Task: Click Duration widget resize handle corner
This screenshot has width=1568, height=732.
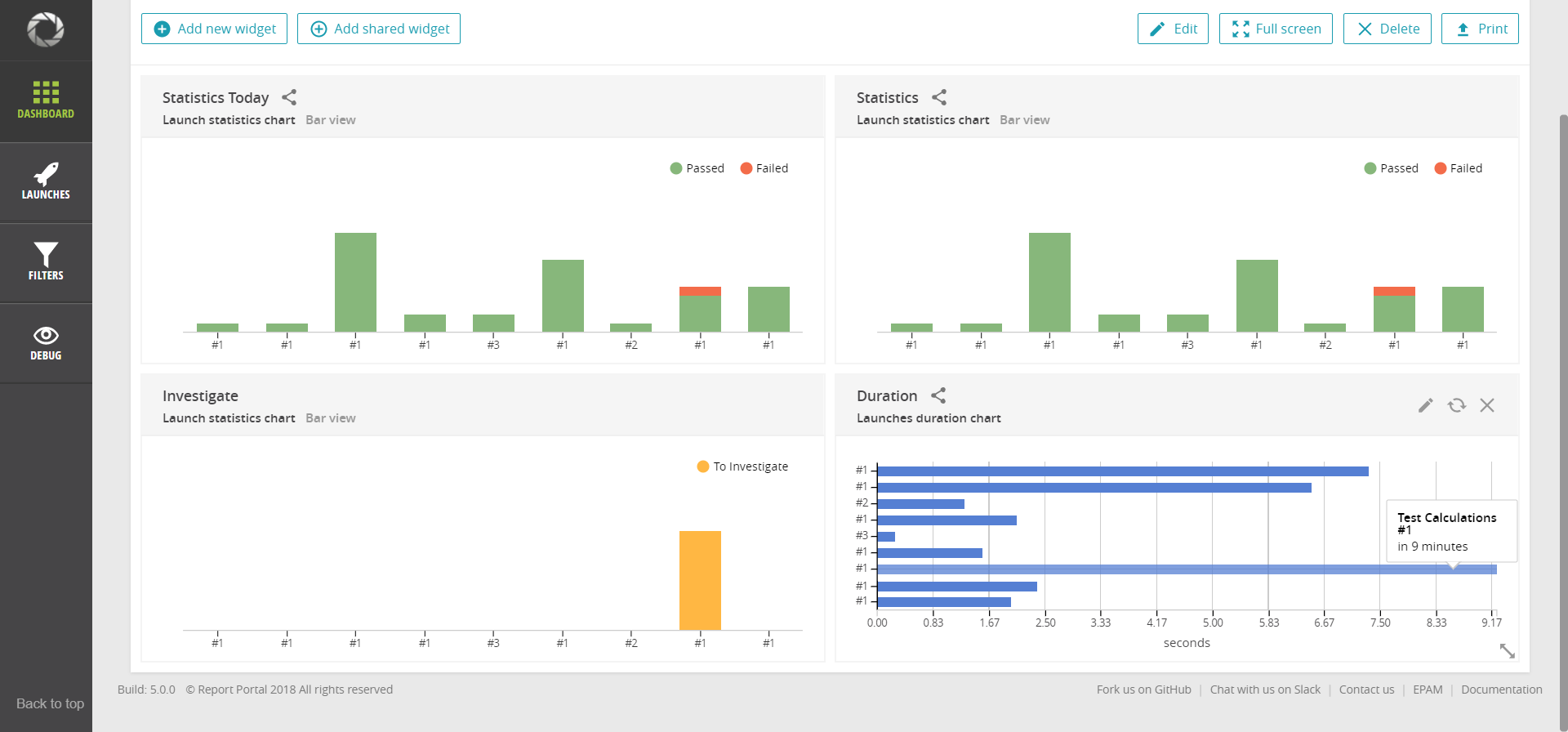Action: (x=1508, y=650)
